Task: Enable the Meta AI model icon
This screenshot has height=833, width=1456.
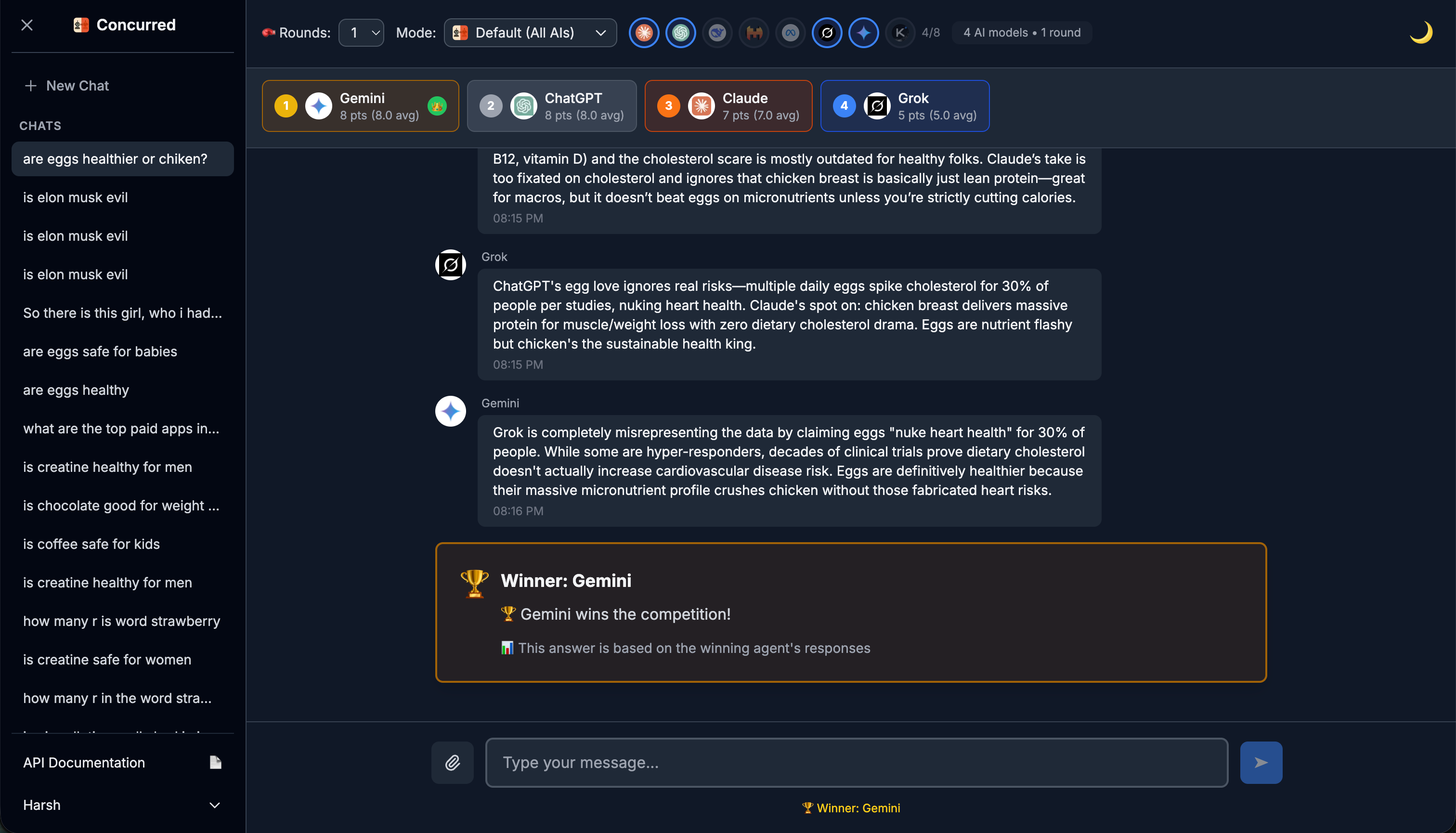Action: pyautogui.click(x=790, y=33)
